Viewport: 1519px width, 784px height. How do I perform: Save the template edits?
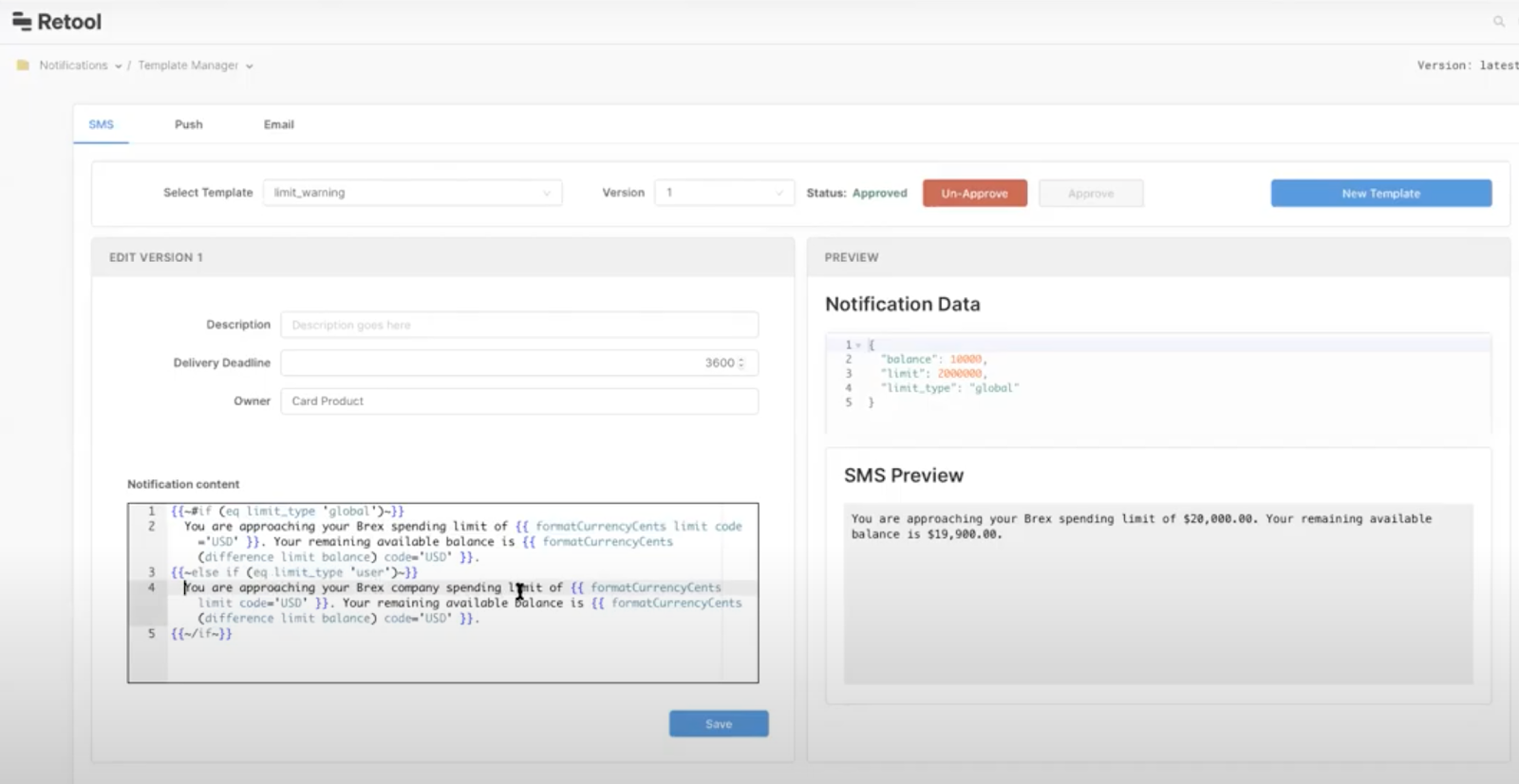[x=719, y=723]
